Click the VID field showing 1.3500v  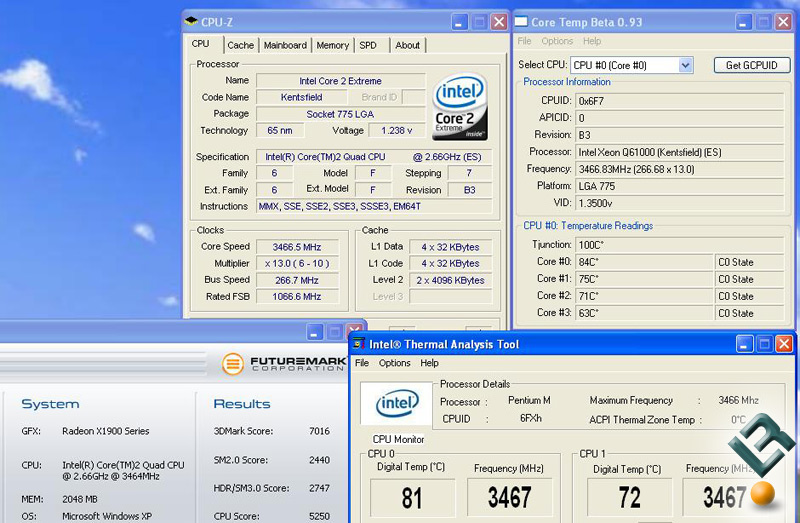pyautogui.click(x=679, y=203)
